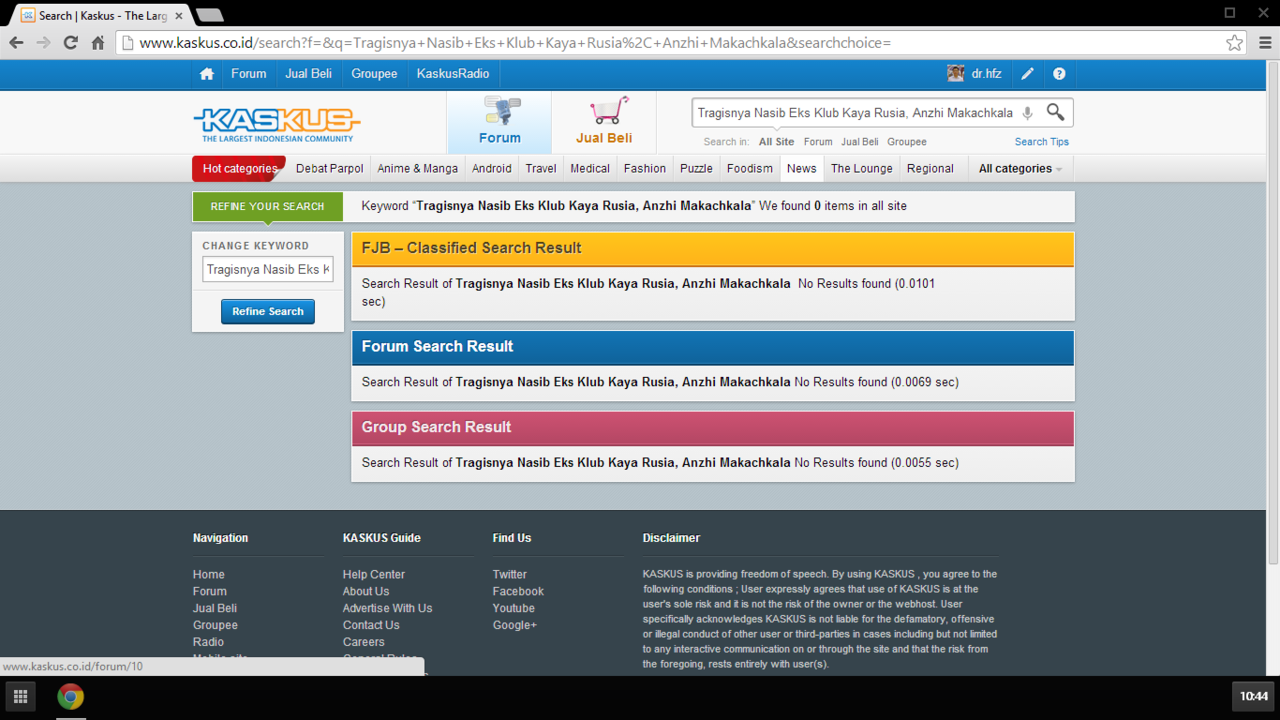Open a new browser tab
1280x720 pixels.
(x=209, y=15)
